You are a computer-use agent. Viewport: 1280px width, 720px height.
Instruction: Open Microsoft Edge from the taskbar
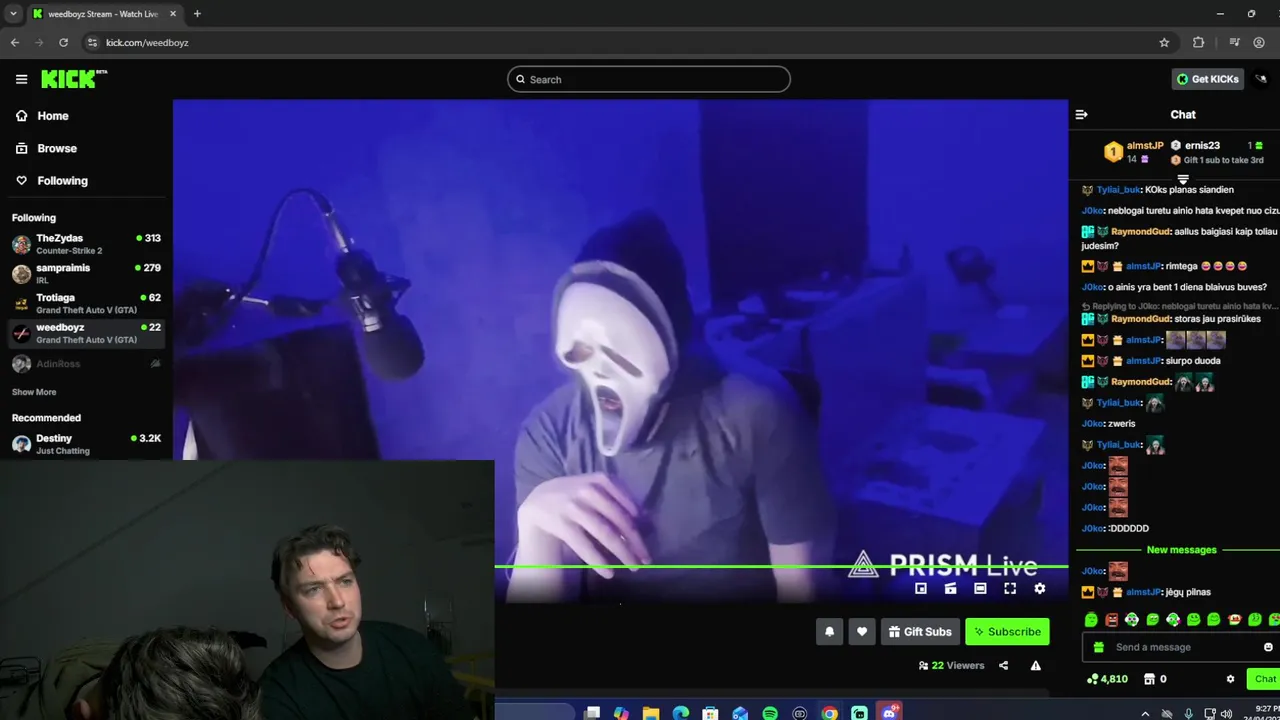coord(681,713)
